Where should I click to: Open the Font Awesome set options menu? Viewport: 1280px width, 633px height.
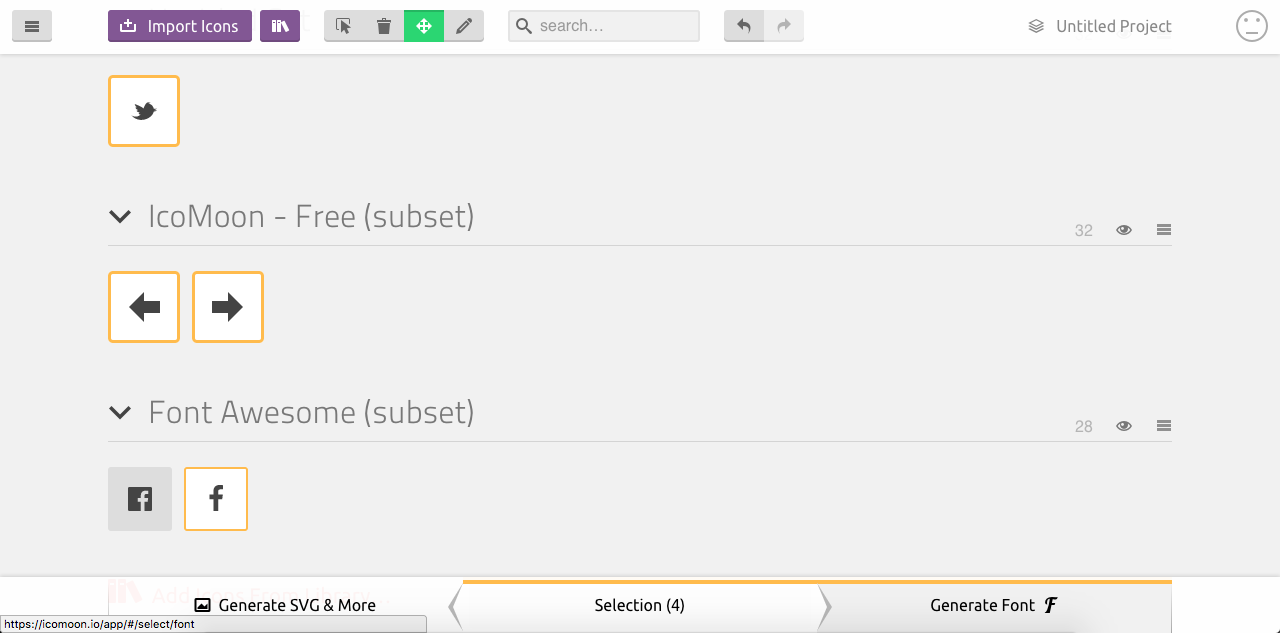point(1163,425)
